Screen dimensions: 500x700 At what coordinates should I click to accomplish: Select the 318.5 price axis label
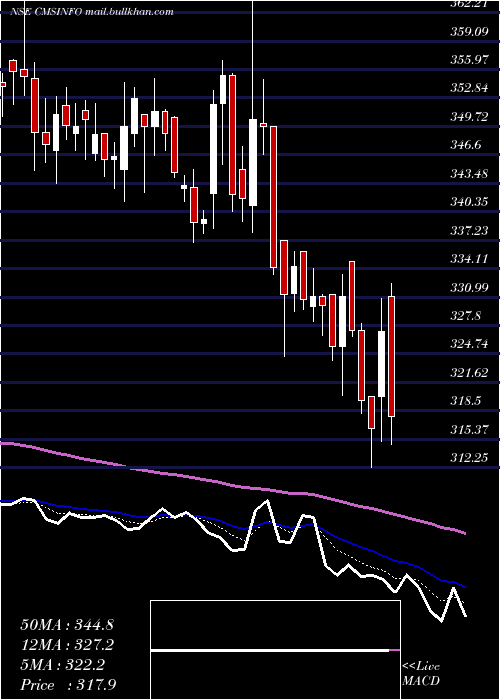pos(466,401)
